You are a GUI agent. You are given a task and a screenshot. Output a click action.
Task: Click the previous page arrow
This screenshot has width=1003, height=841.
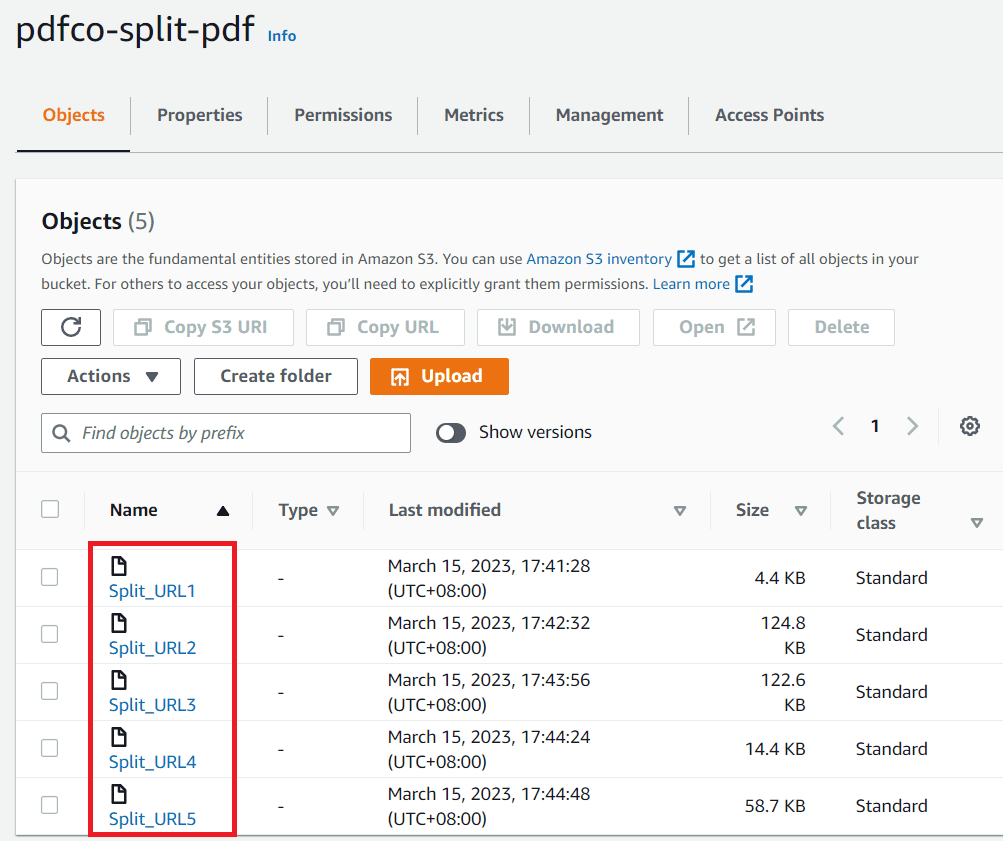tap(838, 425)
